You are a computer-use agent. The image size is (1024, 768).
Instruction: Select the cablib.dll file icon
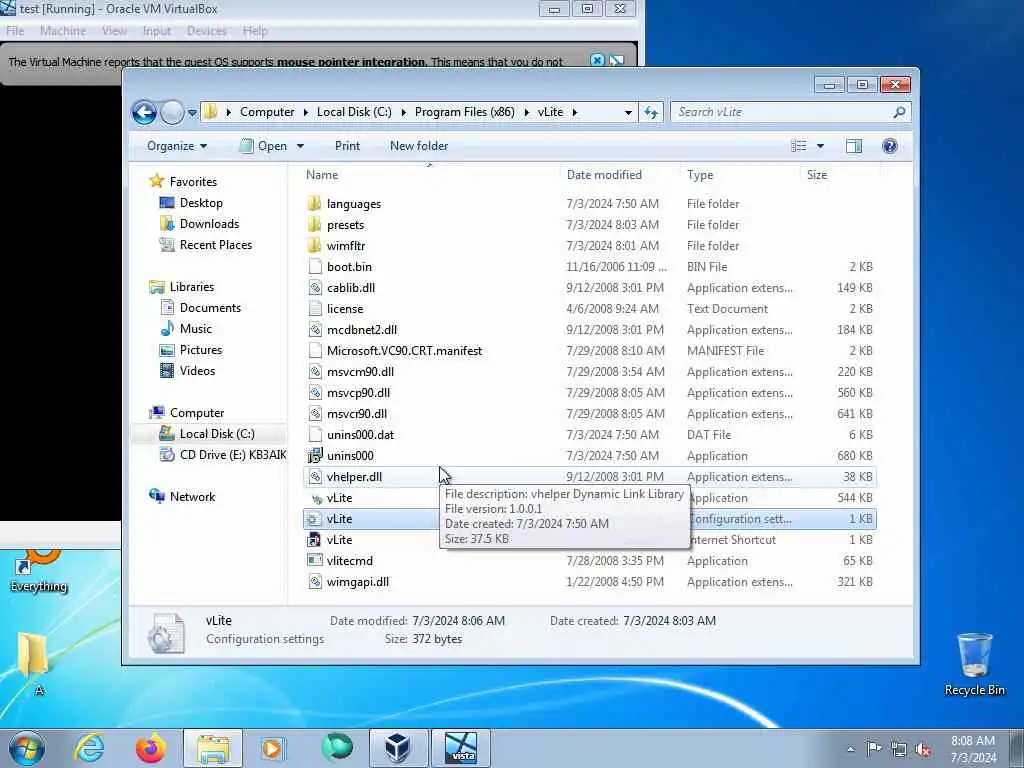pyautogui.click(x=315, y=287)
